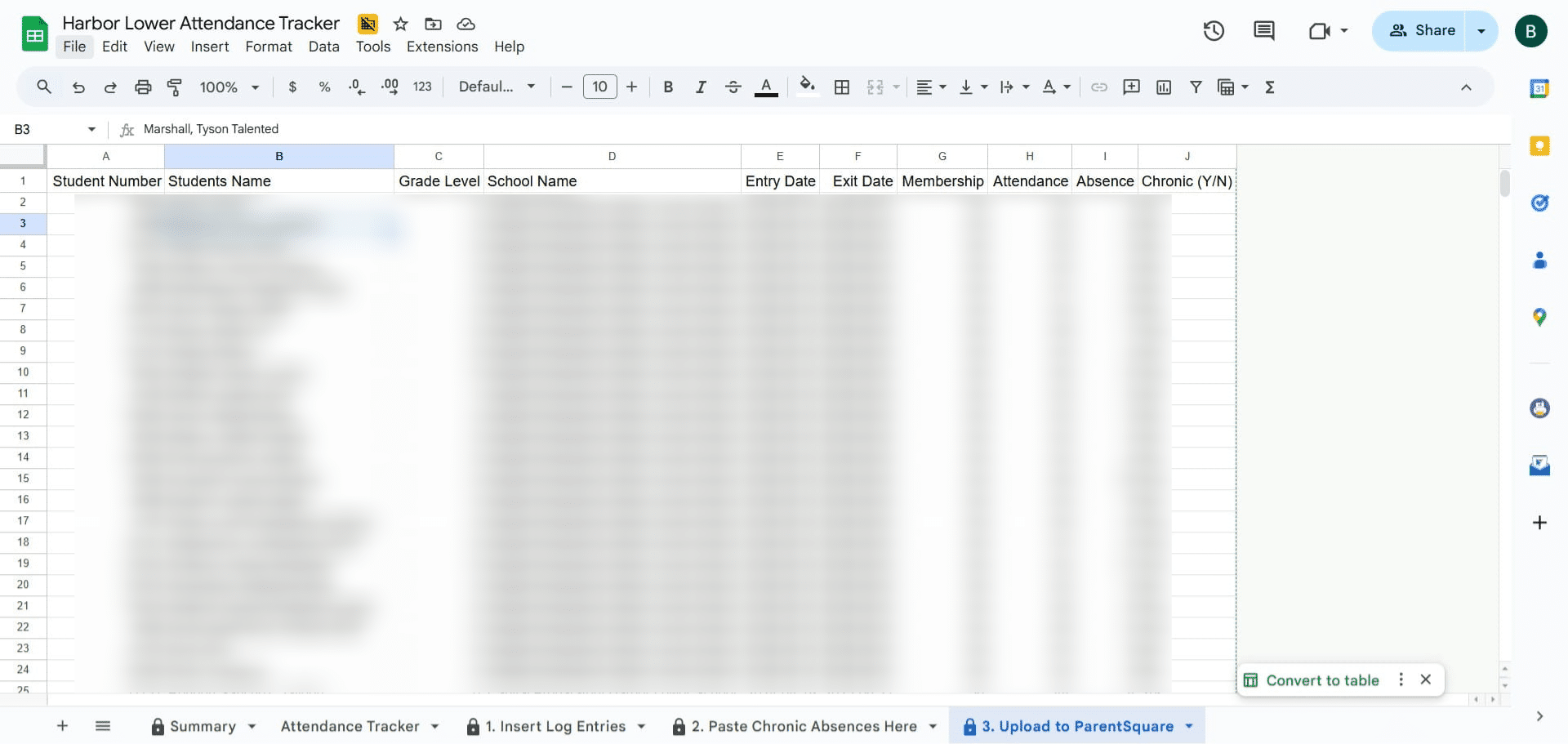Open the comments panel
This screenshot has width=1568, height=744.
[x=1264, y=31]
